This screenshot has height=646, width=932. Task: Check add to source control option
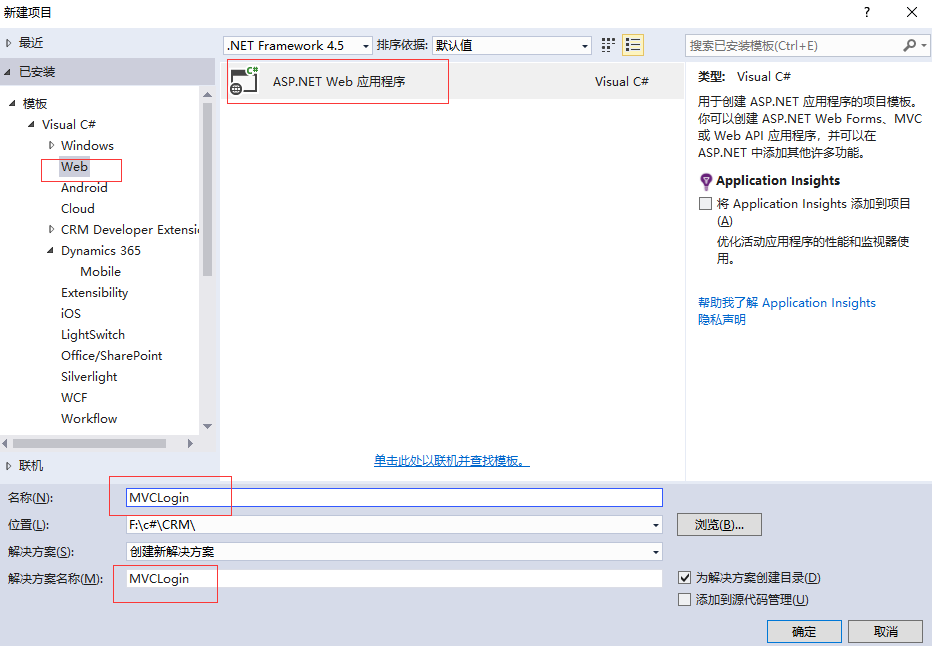[x=684, y=600]
